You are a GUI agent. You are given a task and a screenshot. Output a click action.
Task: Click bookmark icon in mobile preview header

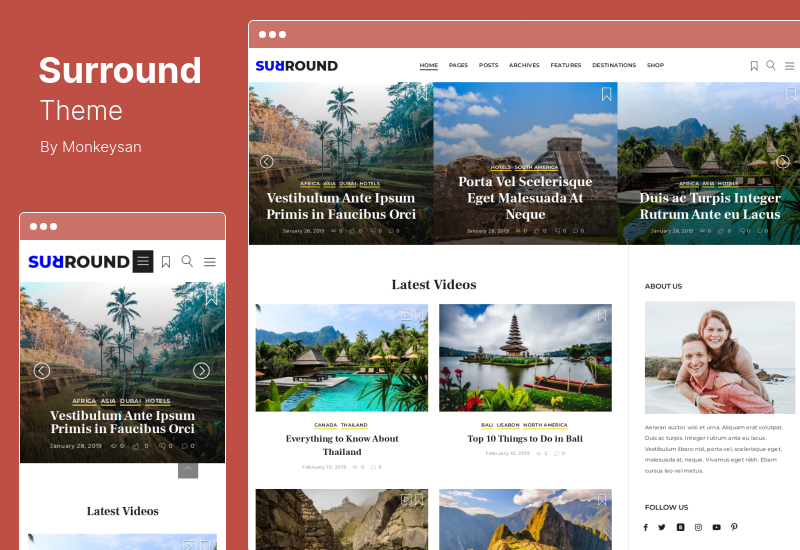(x=166, y=262)
